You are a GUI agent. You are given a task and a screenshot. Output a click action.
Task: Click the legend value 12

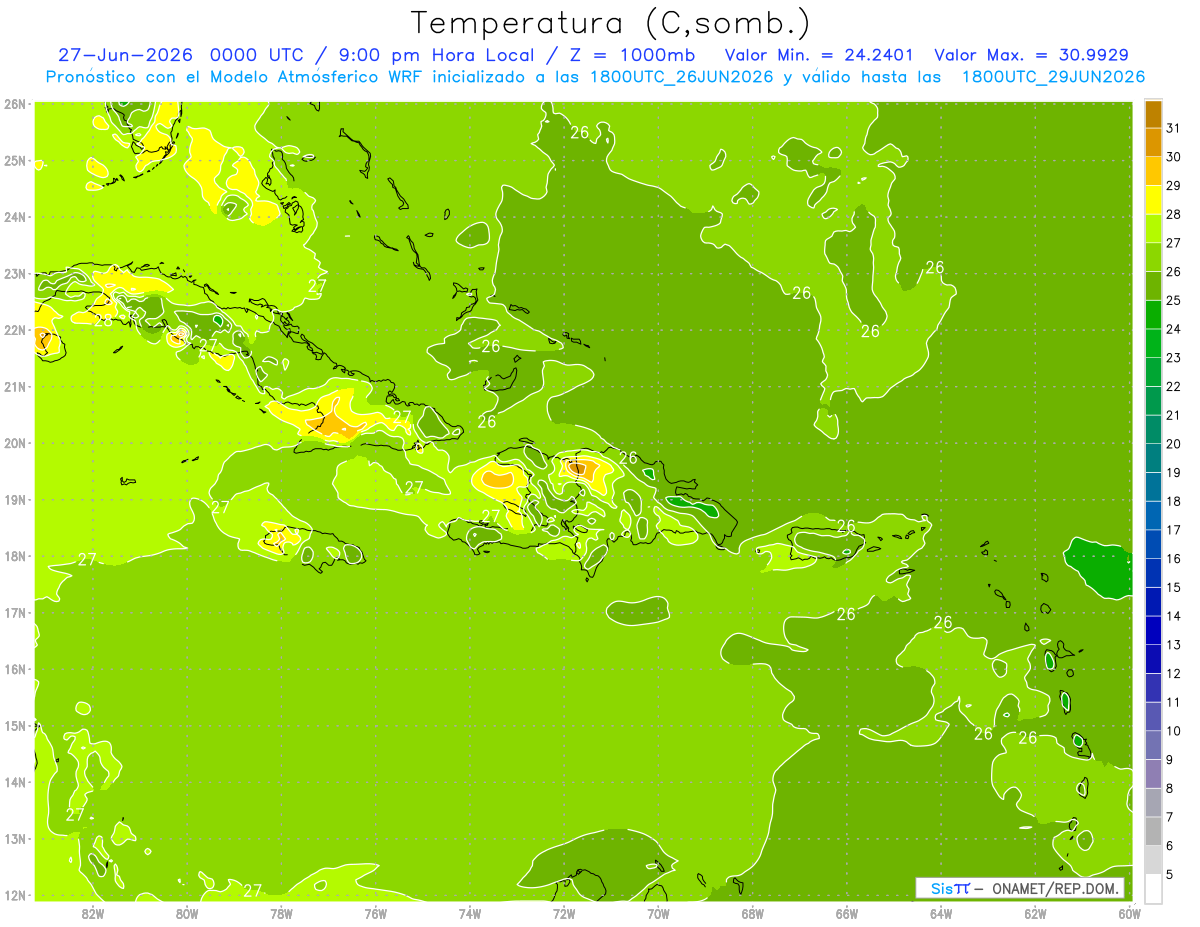click(x=1174, y=674)
